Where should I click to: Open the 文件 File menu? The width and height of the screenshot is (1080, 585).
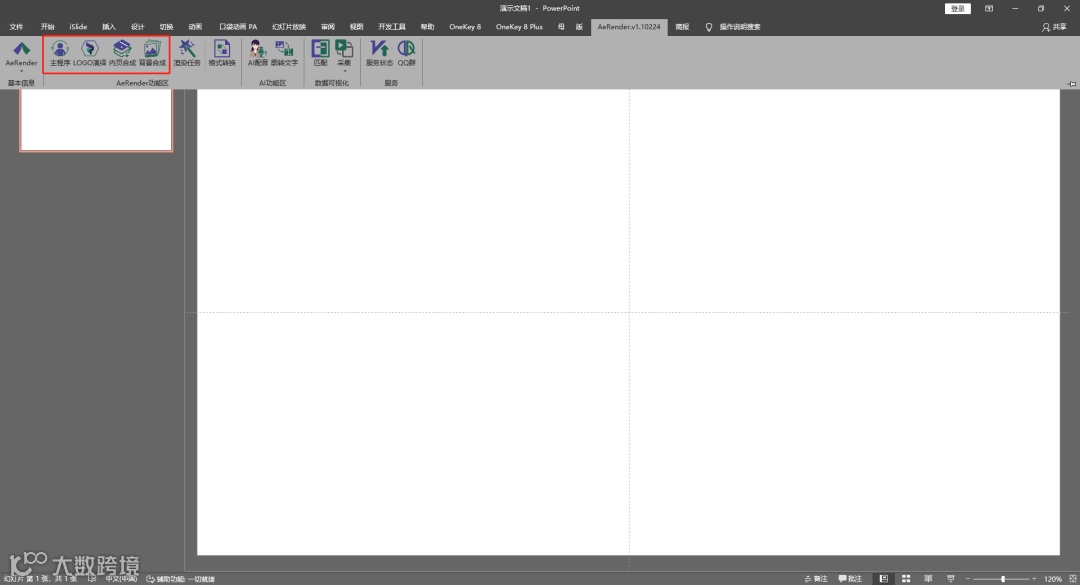point(17,27)
